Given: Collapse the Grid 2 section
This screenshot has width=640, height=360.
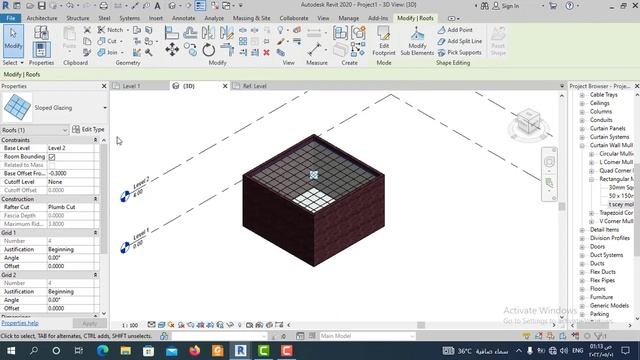Looking at the screenshot, I should click(96, 275).
